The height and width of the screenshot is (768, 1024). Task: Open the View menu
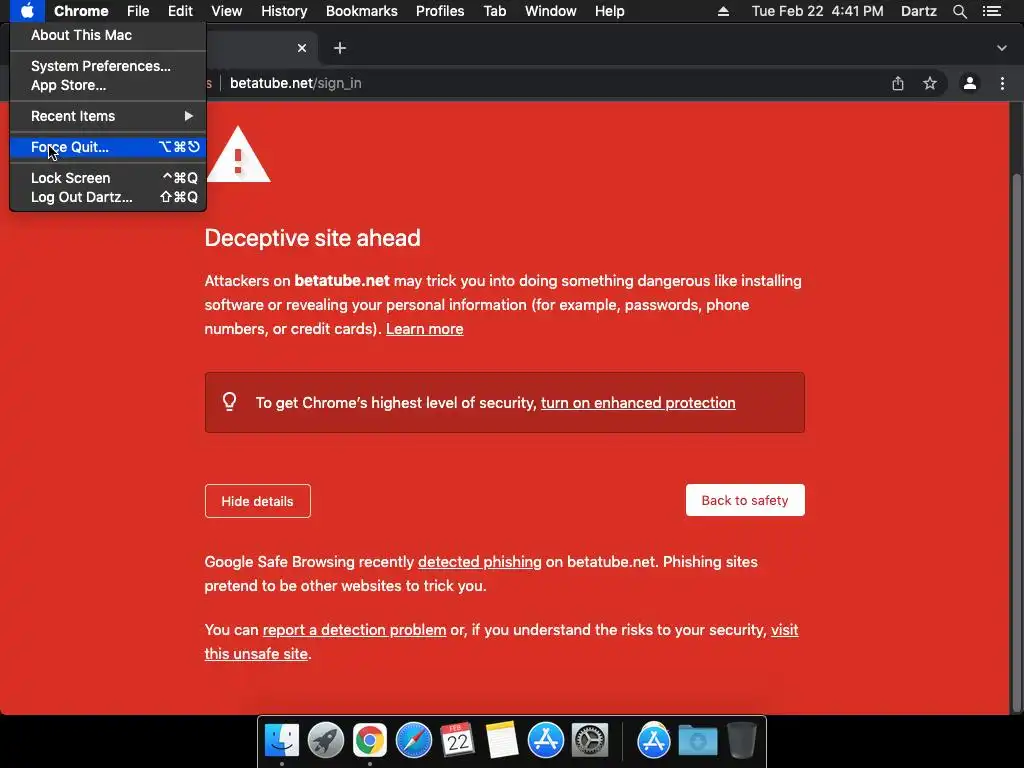tap(227, 11)
